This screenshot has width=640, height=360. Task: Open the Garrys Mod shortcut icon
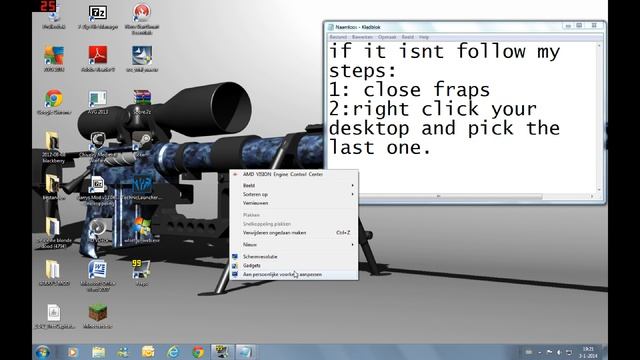point(98,190)
